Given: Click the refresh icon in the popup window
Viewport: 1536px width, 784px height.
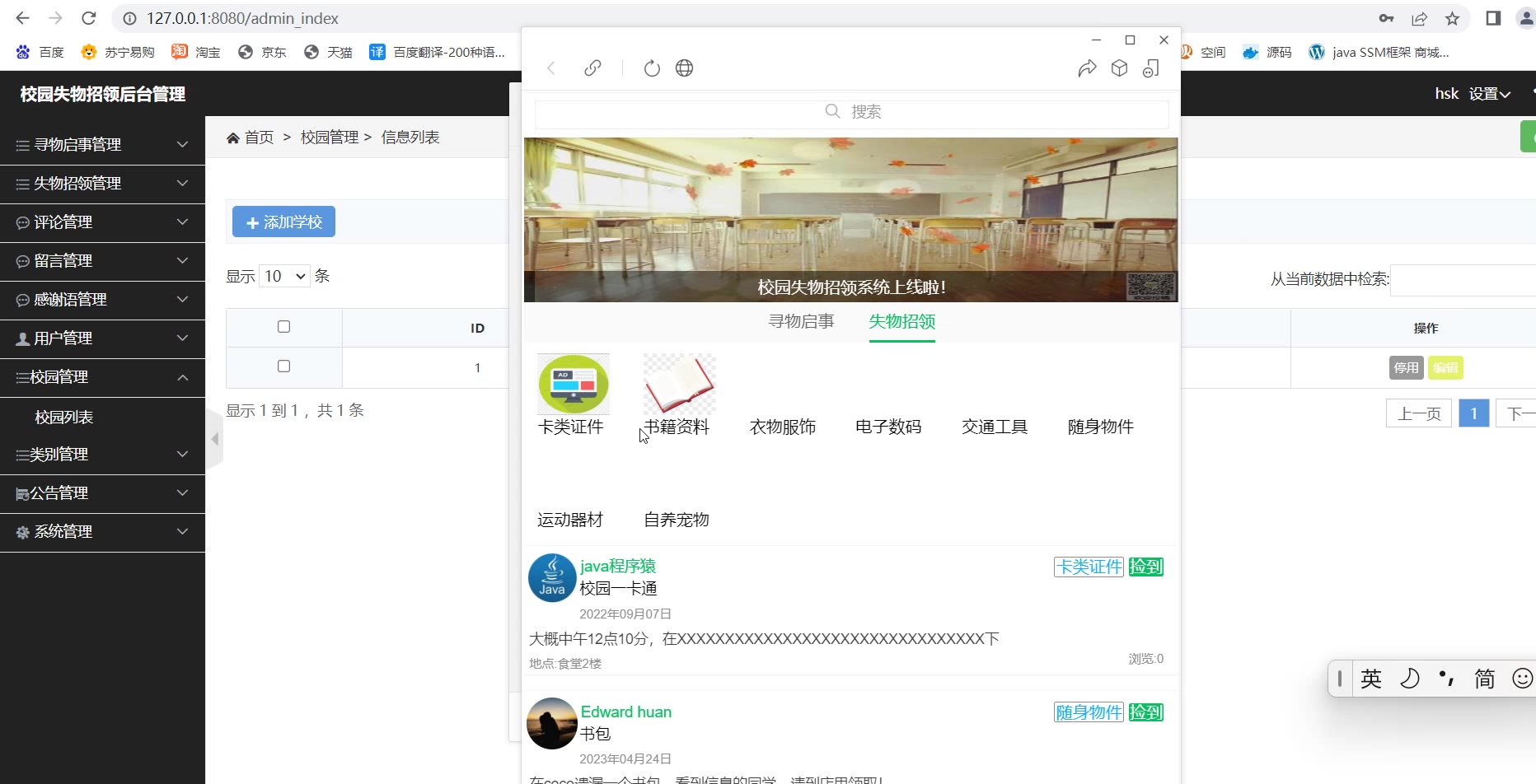Looking at the screenshot, I should coord(652,68).
